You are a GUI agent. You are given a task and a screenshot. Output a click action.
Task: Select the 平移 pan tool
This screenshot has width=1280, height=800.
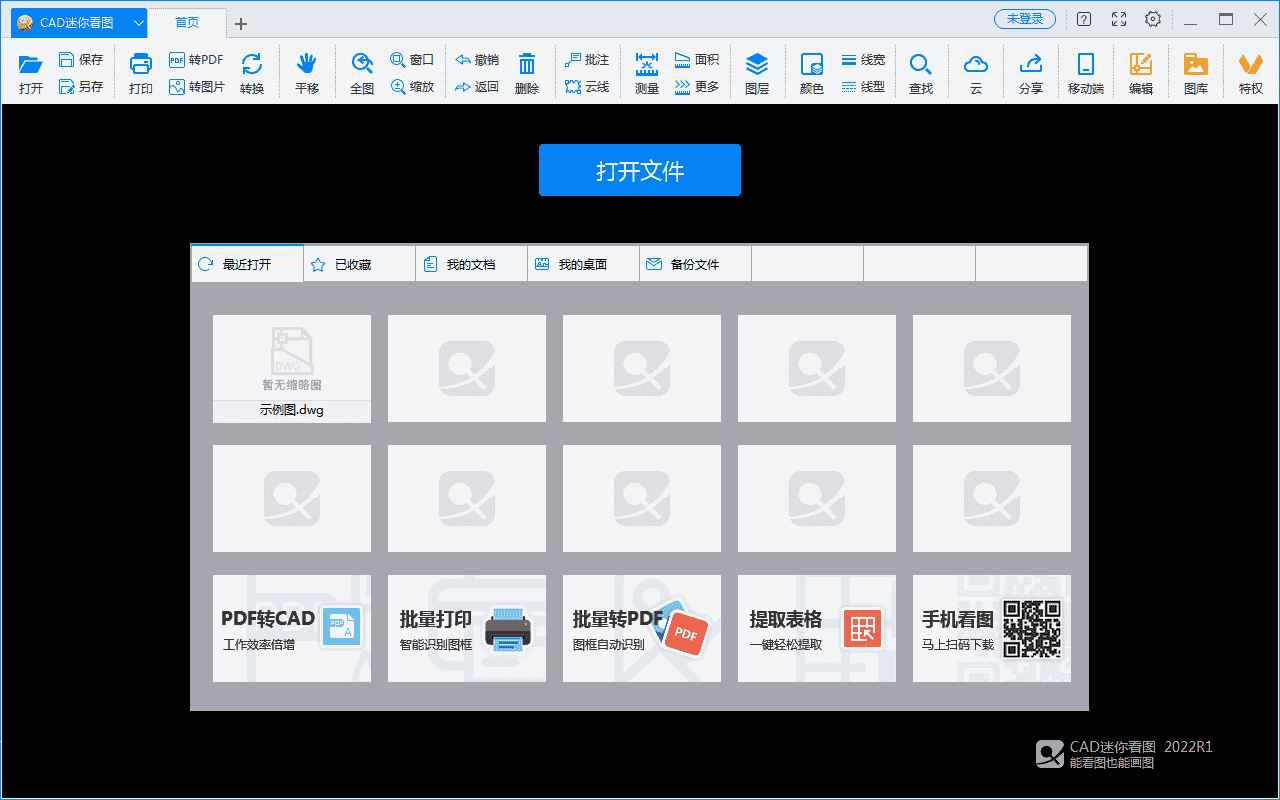[306, 71]
